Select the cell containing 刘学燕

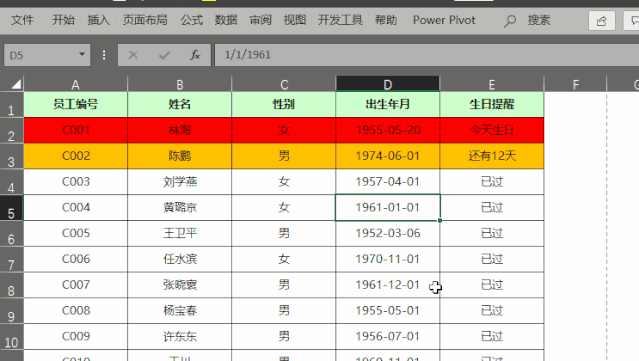coord(180,181)
